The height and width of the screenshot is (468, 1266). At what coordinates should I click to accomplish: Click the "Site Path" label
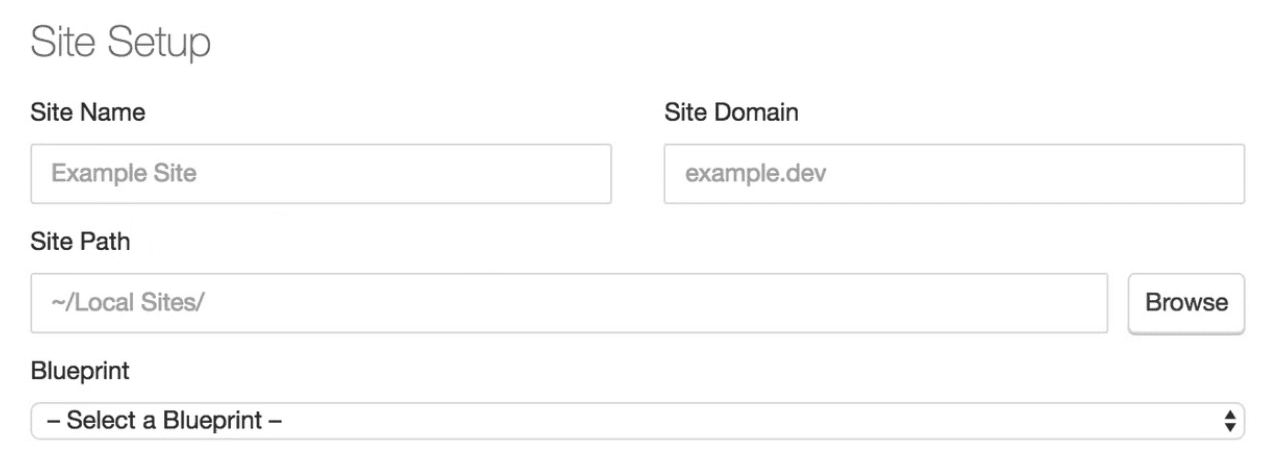(x=81, y=241)
